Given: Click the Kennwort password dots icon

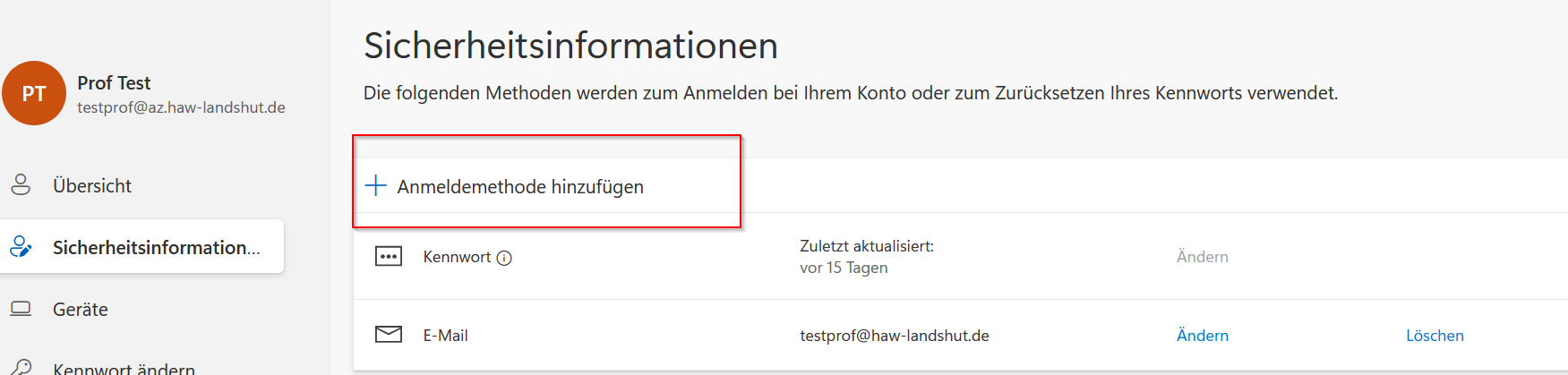Looking at the screenshot, I should (x=389, y=257).
